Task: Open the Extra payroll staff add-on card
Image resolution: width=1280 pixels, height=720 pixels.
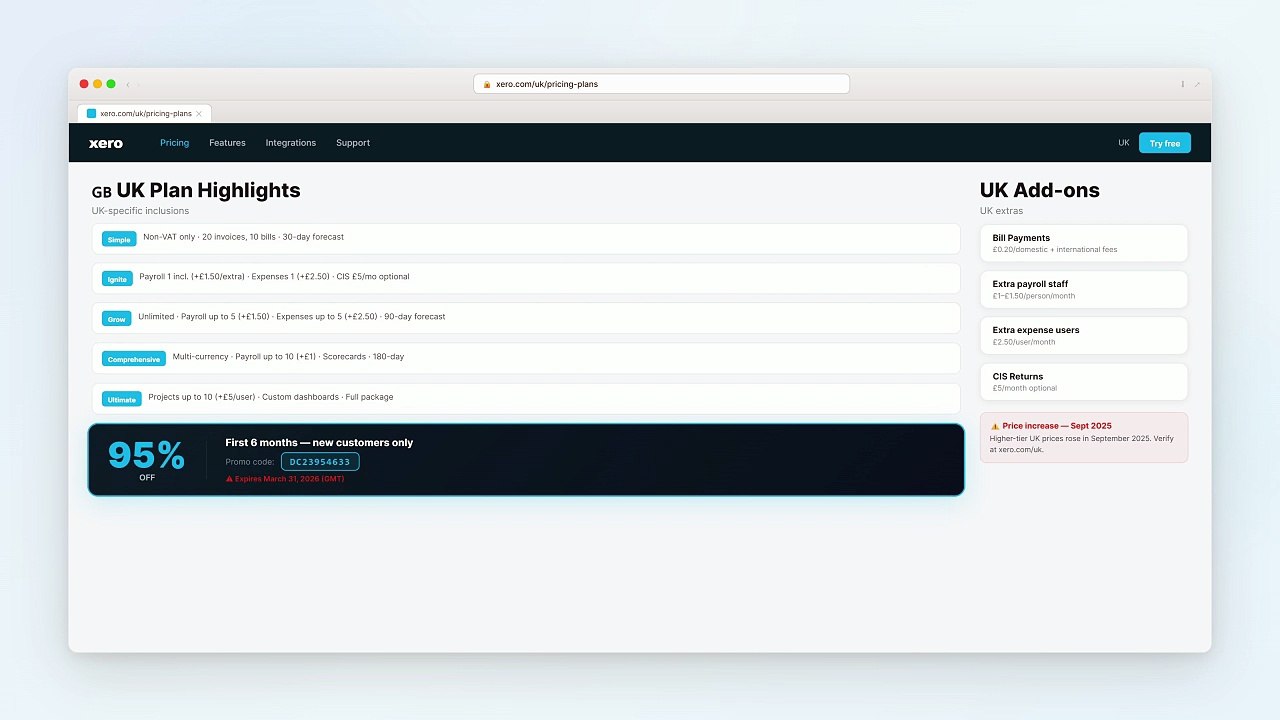Action: click(x=1084, y=289)
